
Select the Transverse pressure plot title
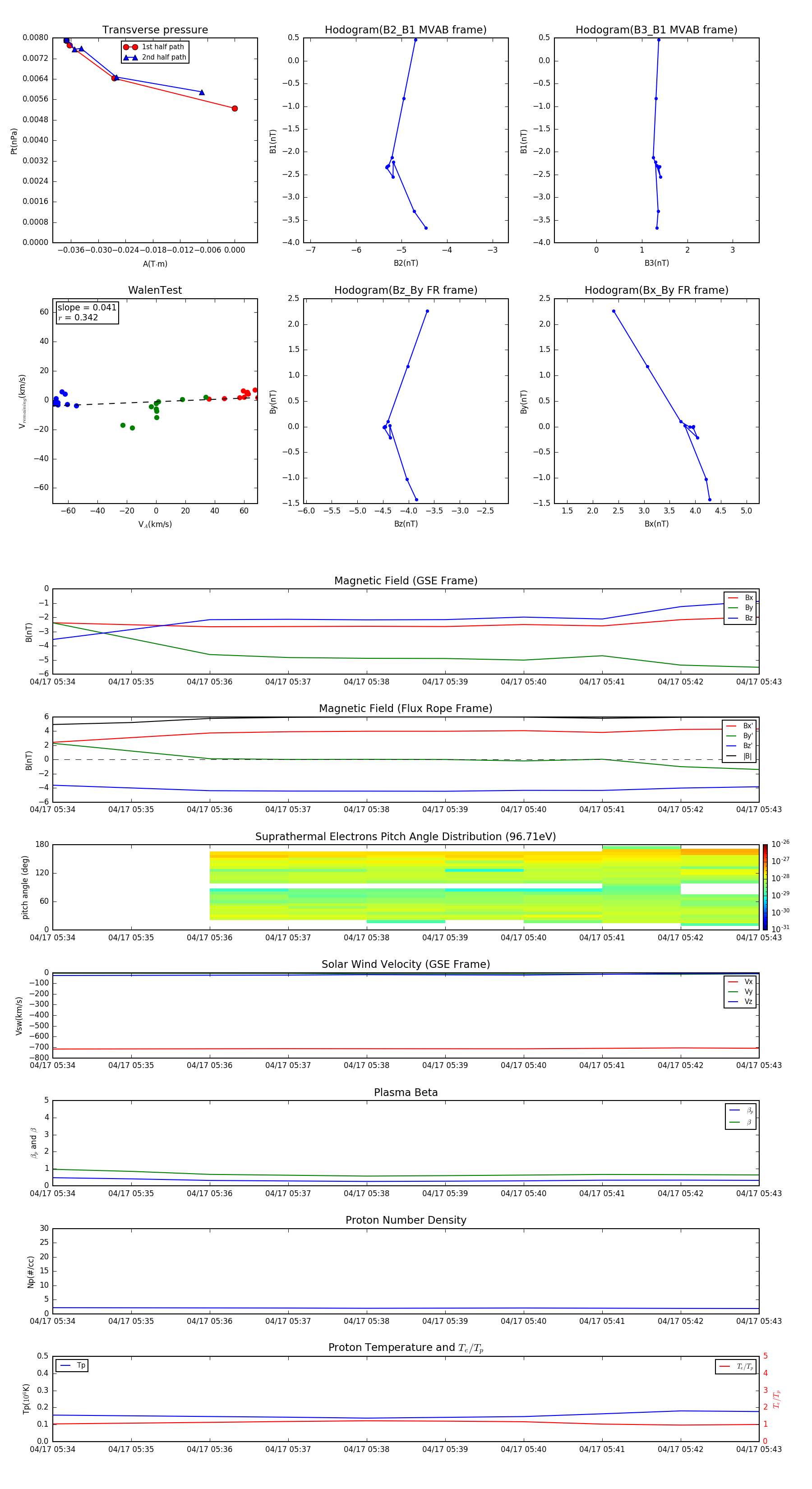point(155,30)
